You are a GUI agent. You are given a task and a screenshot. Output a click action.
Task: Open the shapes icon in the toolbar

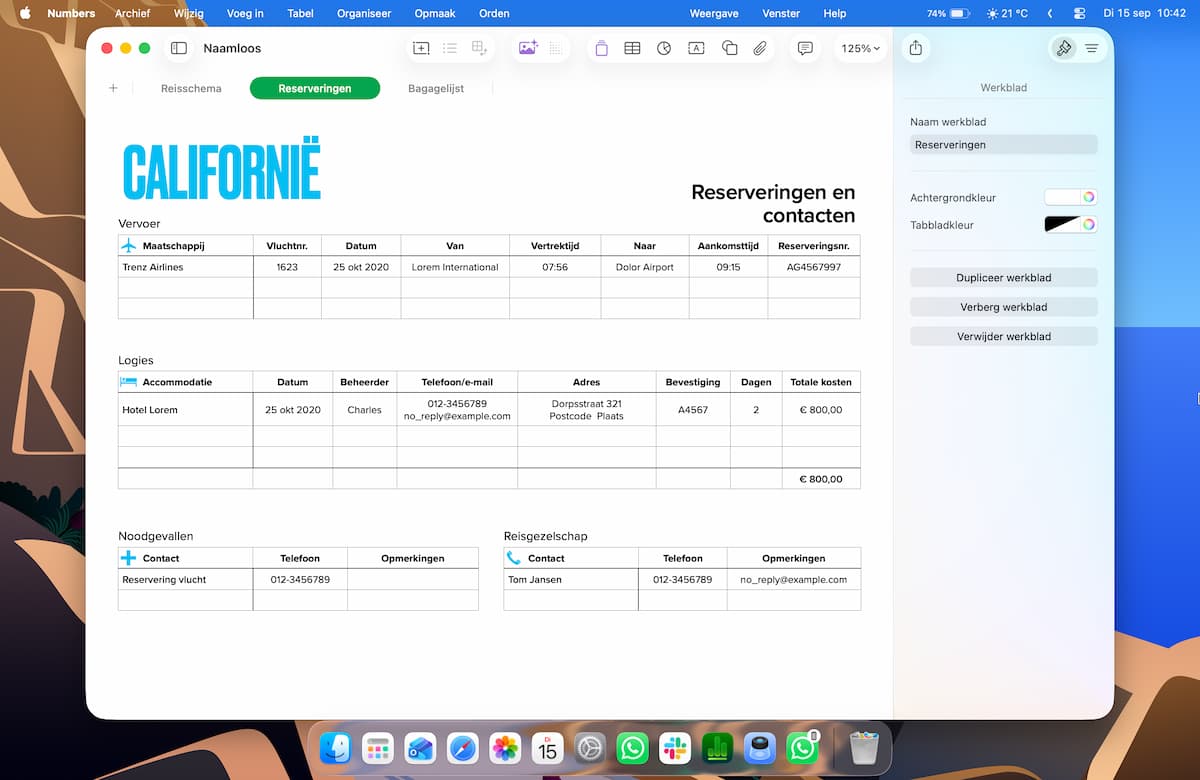pos(730,48)
